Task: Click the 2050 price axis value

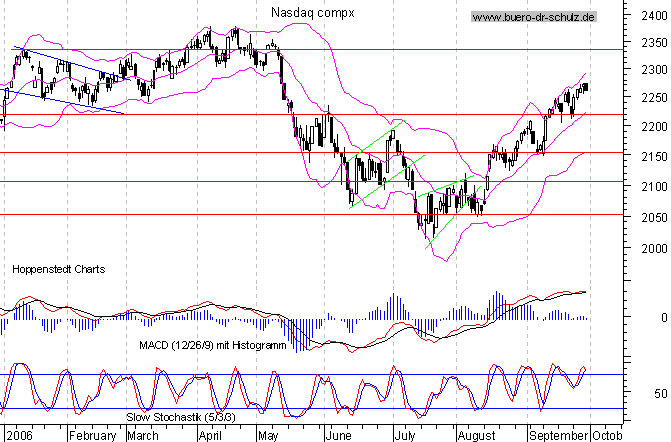Action: click(654, 217)
